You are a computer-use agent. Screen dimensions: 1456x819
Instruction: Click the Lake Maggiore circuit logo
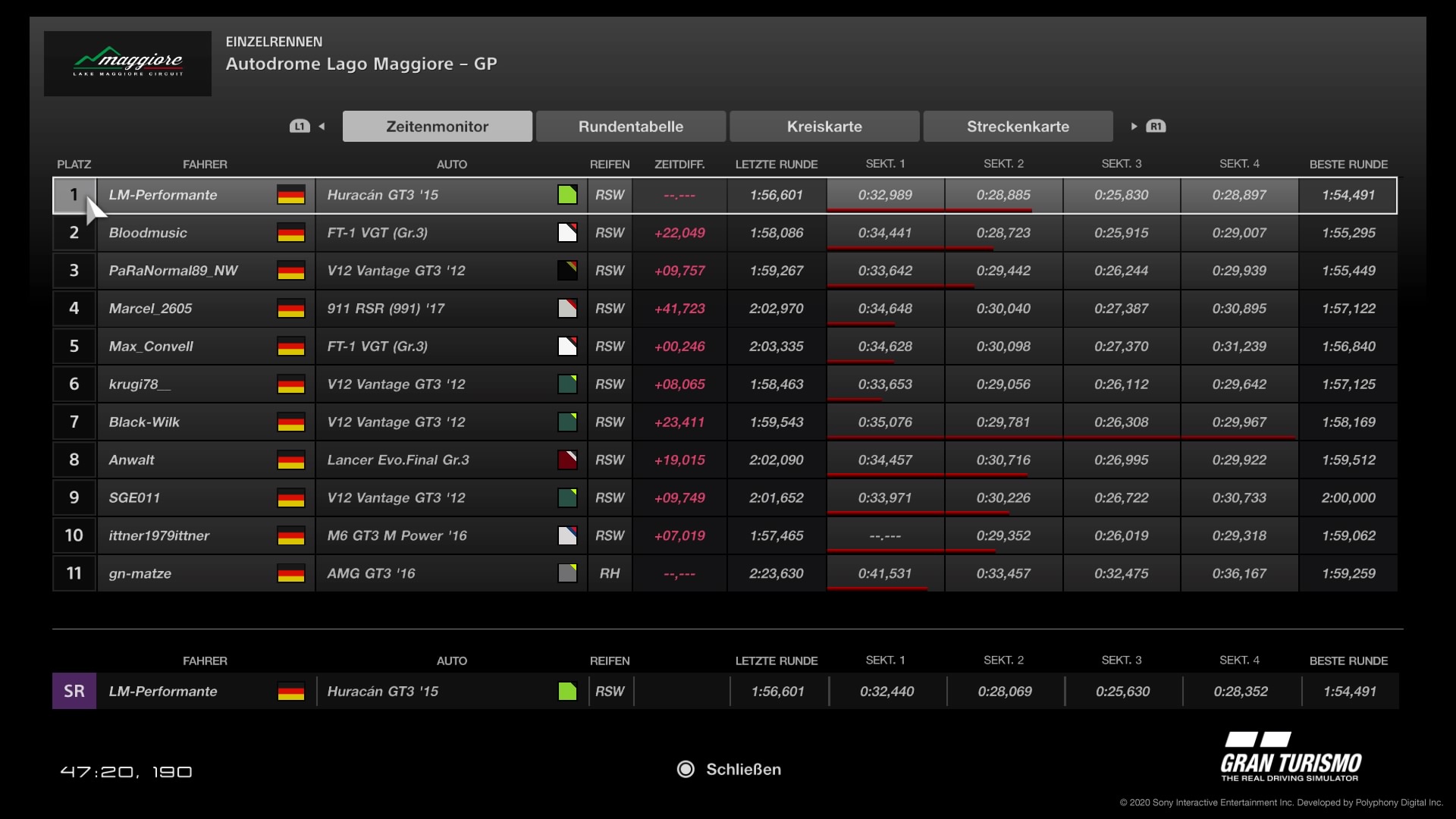[127, 64]
